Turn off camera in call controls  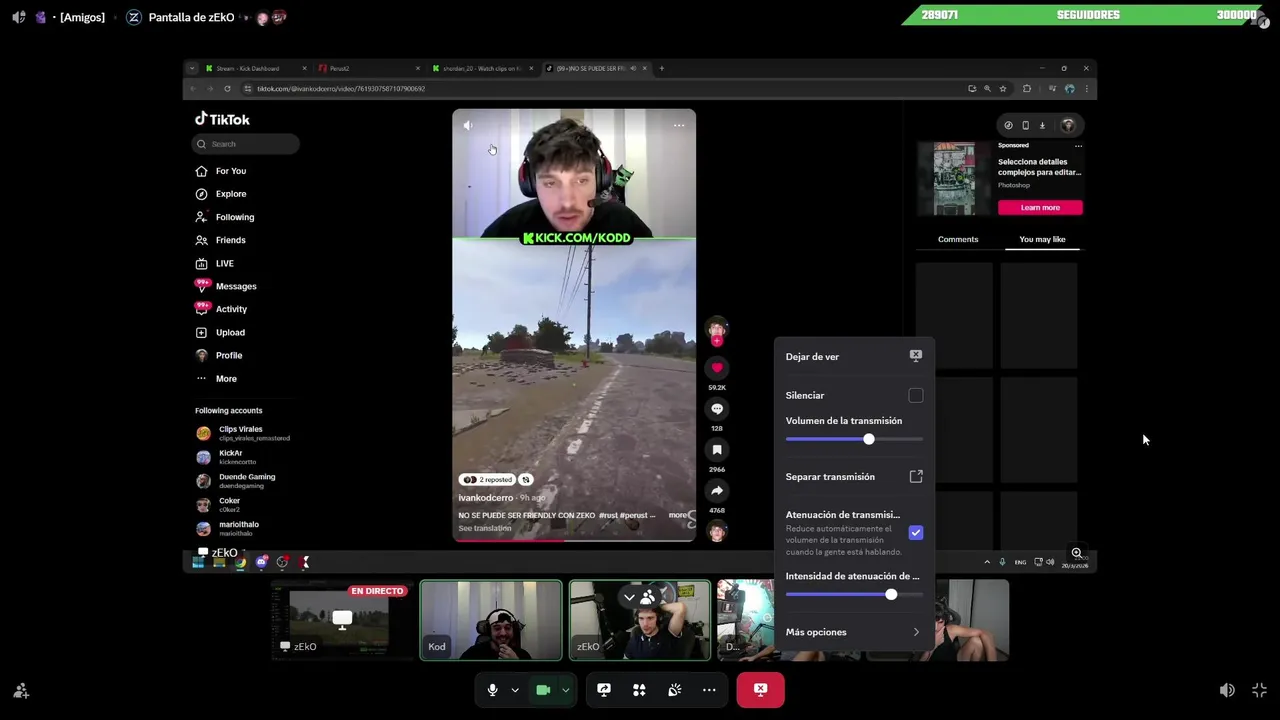(x=543, y=690)
